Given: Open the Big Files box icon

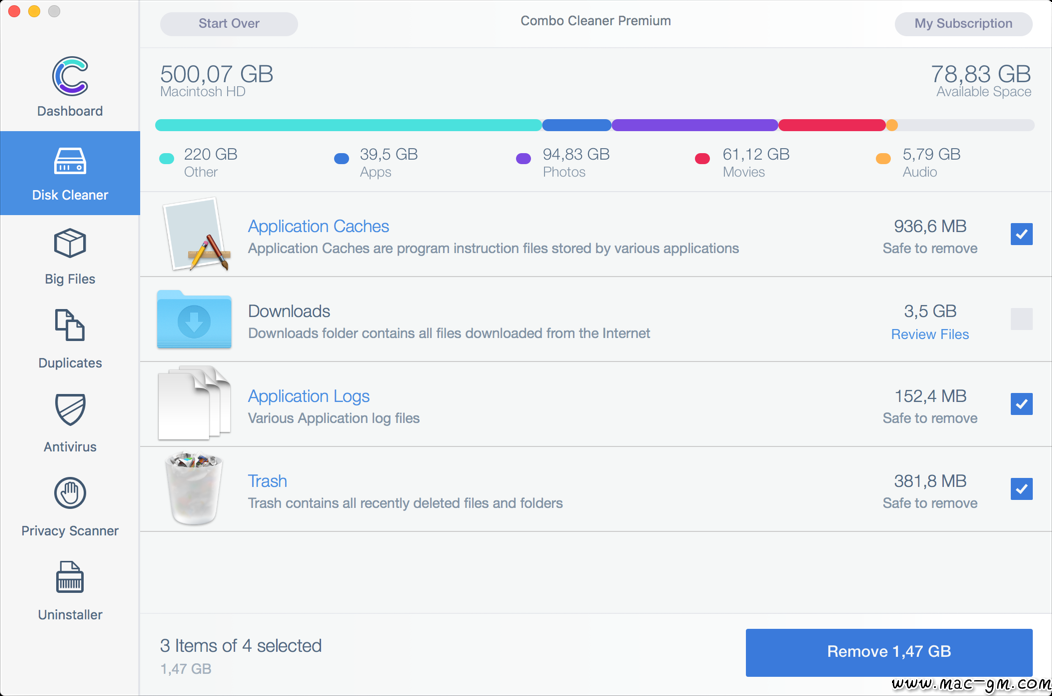Looking at the screenshot, I should (x=70, y=243).
